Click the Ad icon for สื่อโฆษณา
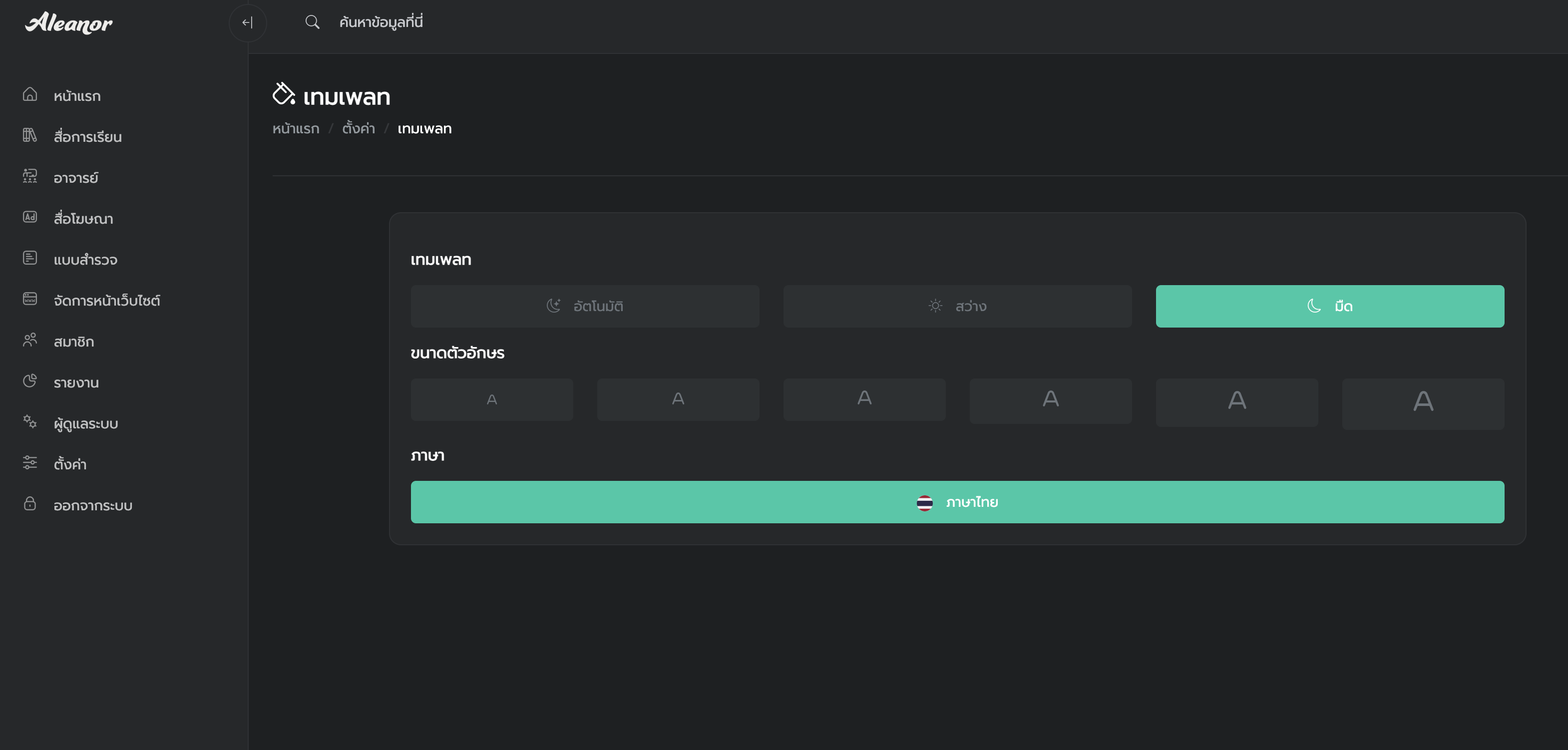1568x750 pixels. [x=30, y=217]
